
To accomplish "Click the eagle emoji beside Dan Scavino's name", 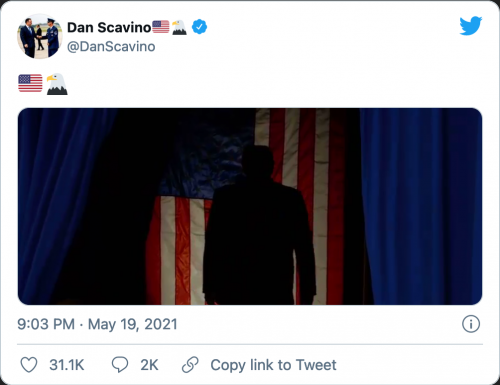I will pos(179,27).
